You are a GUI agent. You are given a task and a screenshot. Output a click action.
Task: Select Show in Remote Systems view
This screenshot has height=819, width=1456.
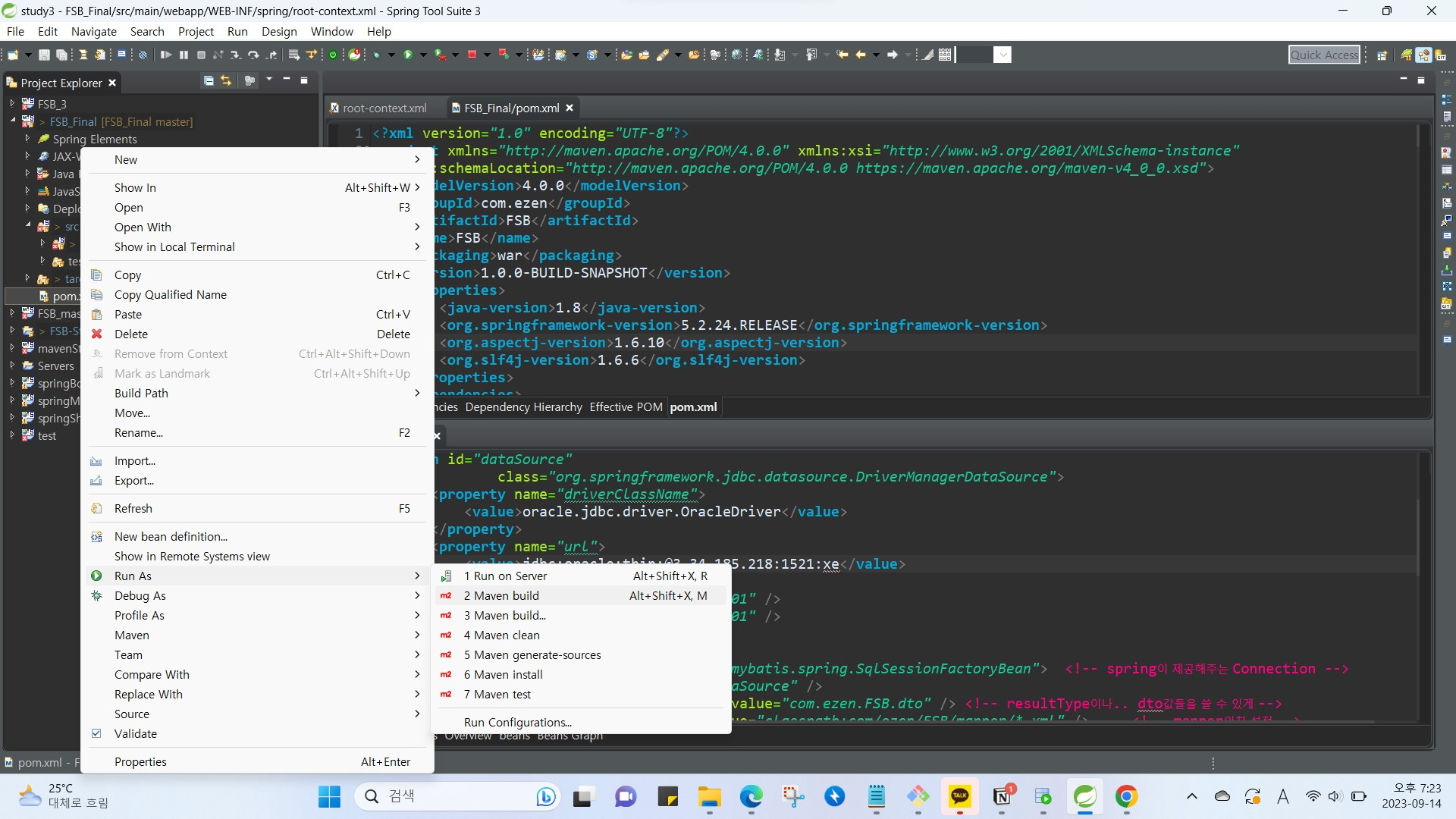tap(257, 556)
